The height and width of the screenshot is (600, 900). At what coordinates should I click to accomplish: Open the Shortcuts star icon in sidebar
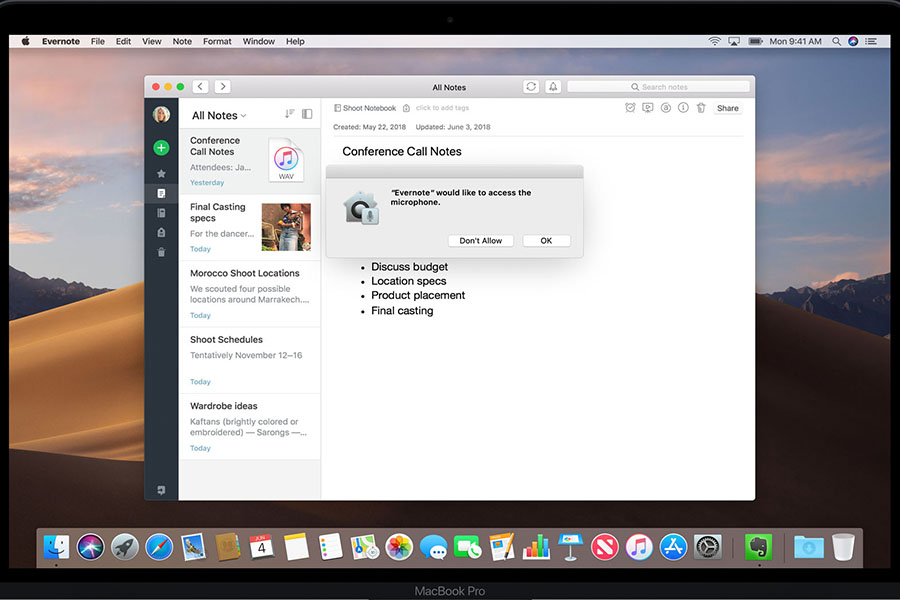coord(161,173)
